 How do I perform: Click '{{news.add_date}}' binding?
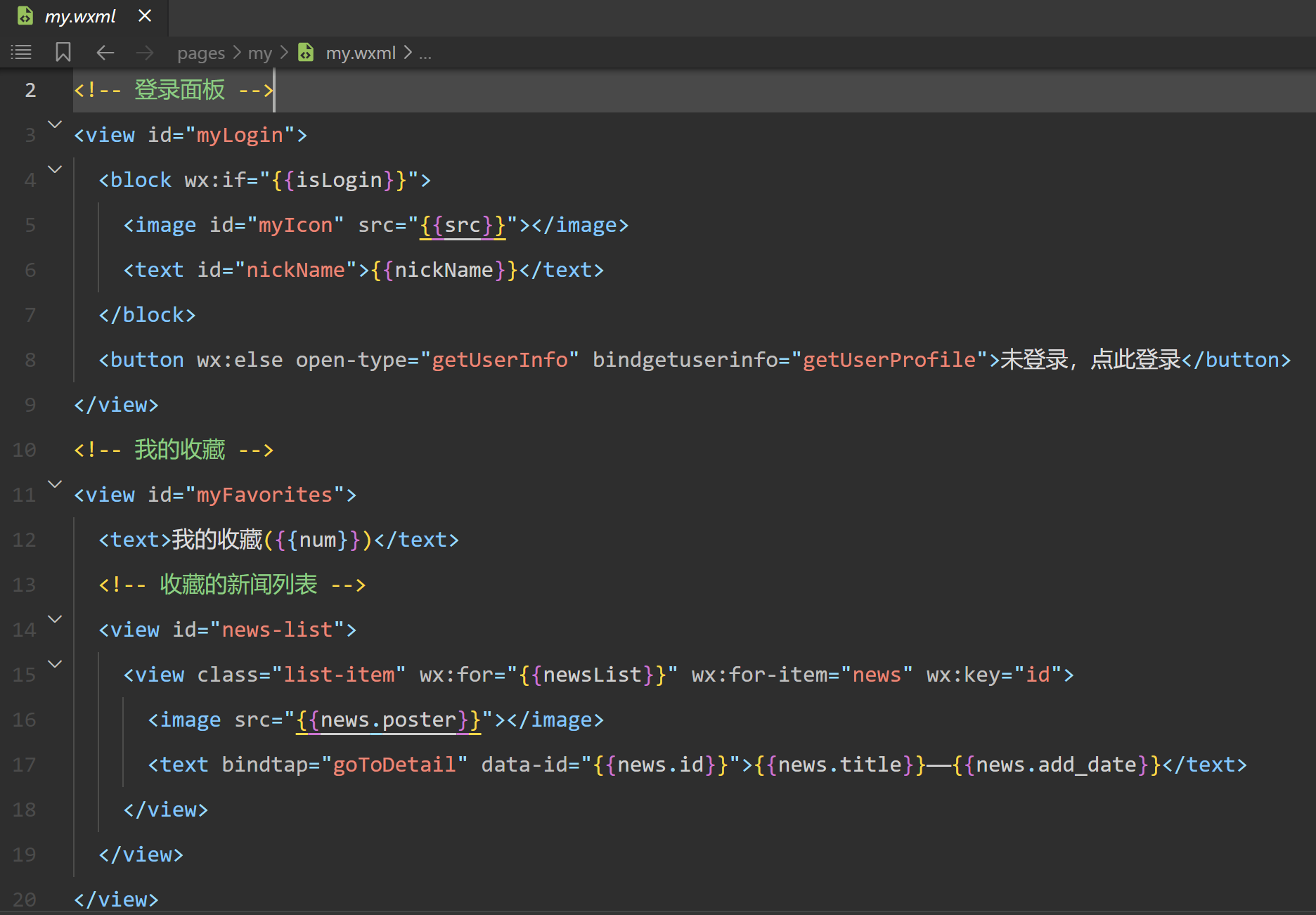tap(1057, 765)
